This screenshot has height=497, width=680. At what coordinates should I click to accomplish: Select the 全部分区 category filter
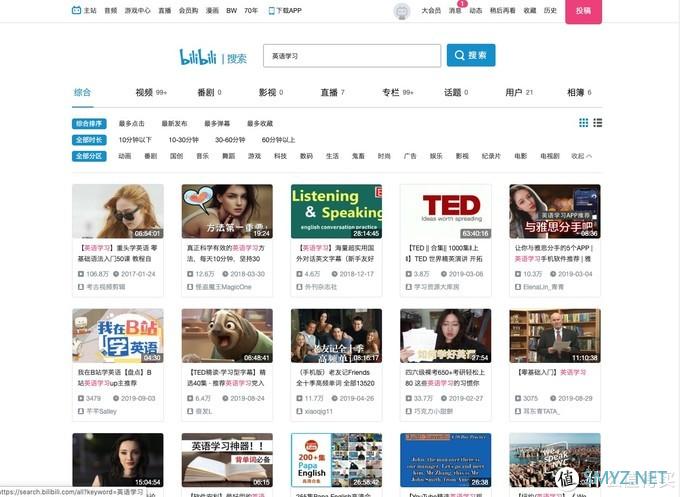pyautogui.click(x=89, y=156)
